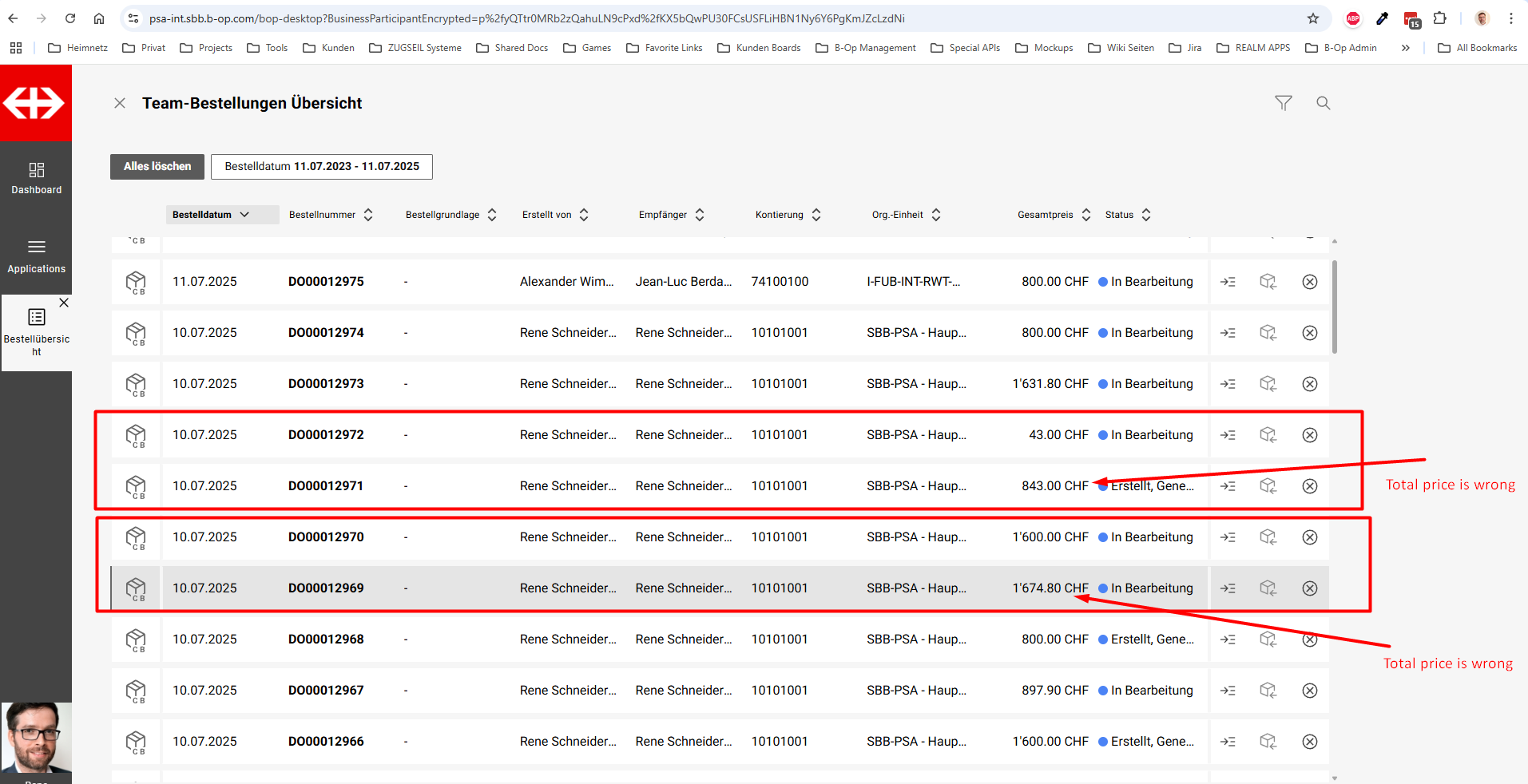Click the Alles löschen button
This screenshot has height=784, width=1528.
point(157,167)
